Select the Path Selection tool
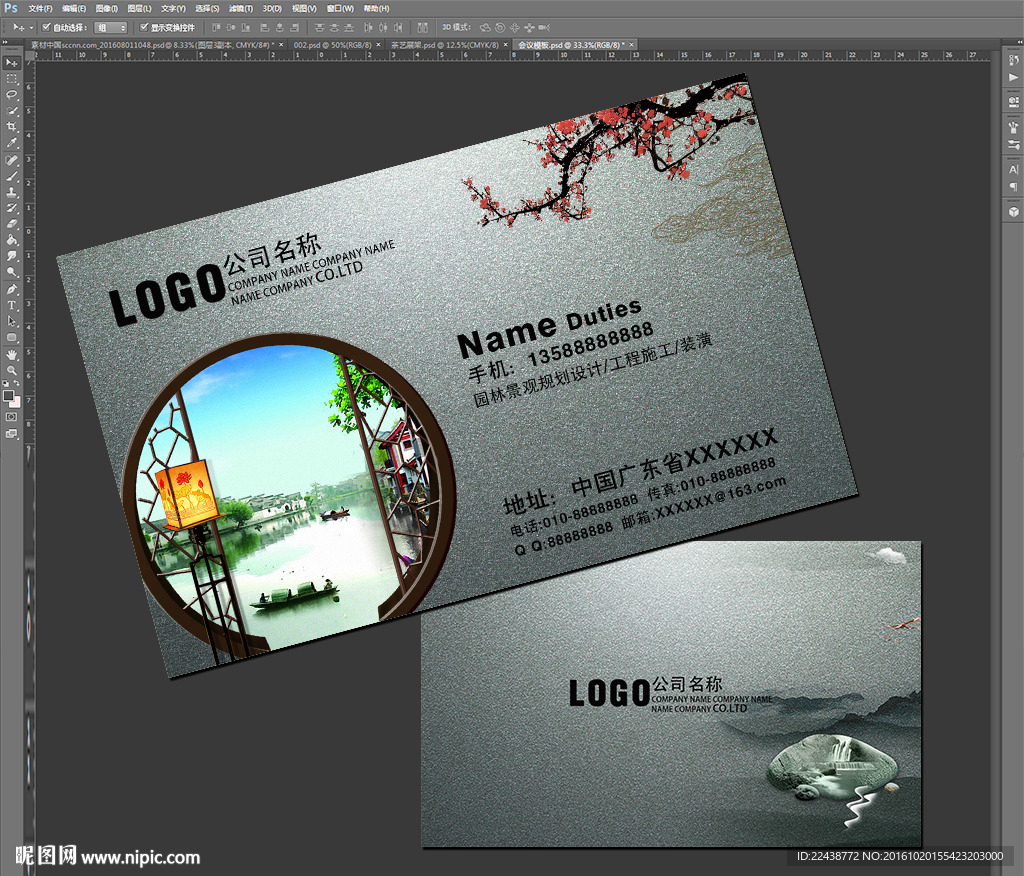Viewport: 1024px width, 876px height. point(11,321)
